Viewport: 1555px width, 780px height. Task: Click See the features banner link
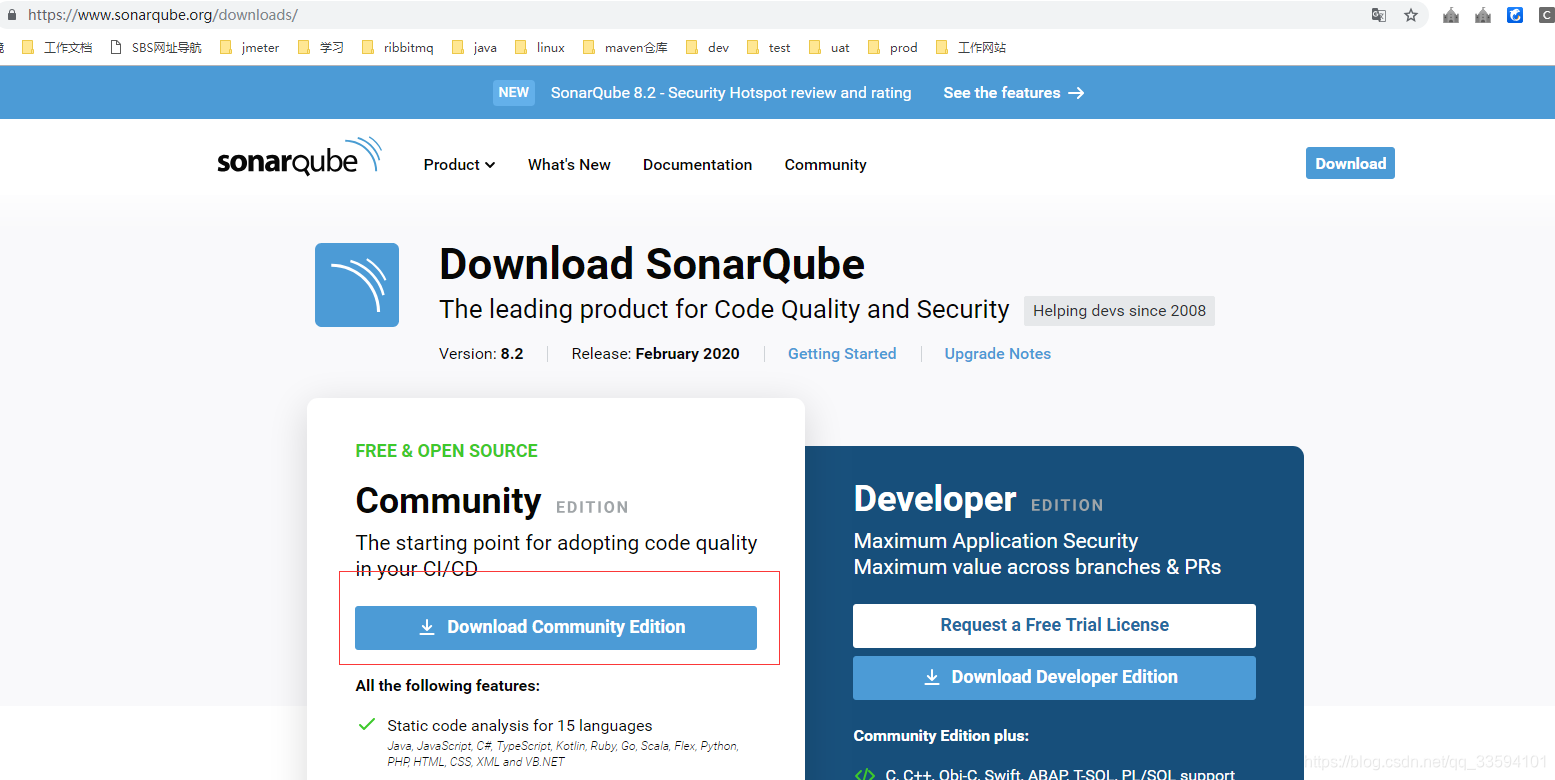[1014, 93]
